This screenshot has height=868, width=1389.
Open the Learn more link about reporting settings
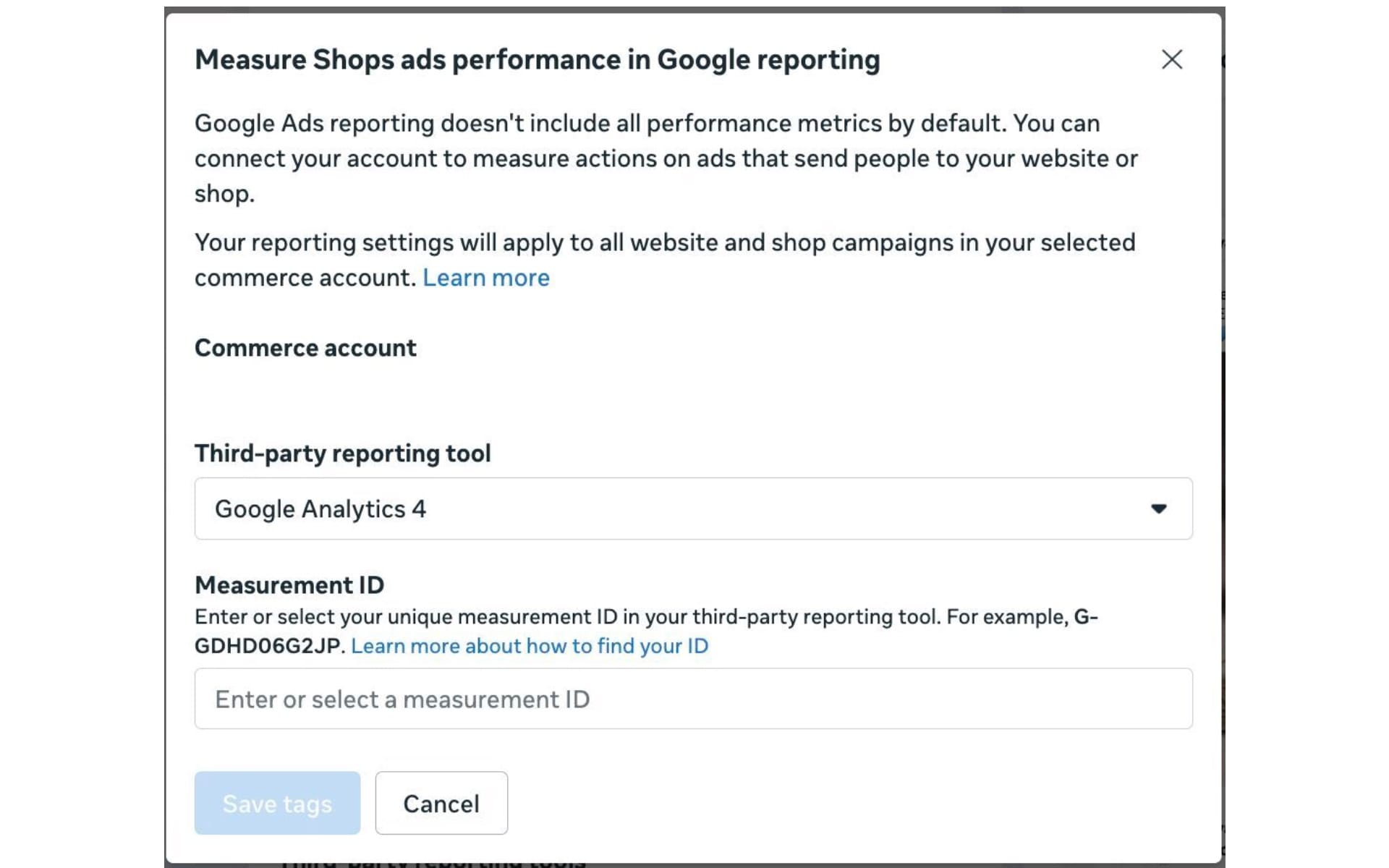coord(486,277)
